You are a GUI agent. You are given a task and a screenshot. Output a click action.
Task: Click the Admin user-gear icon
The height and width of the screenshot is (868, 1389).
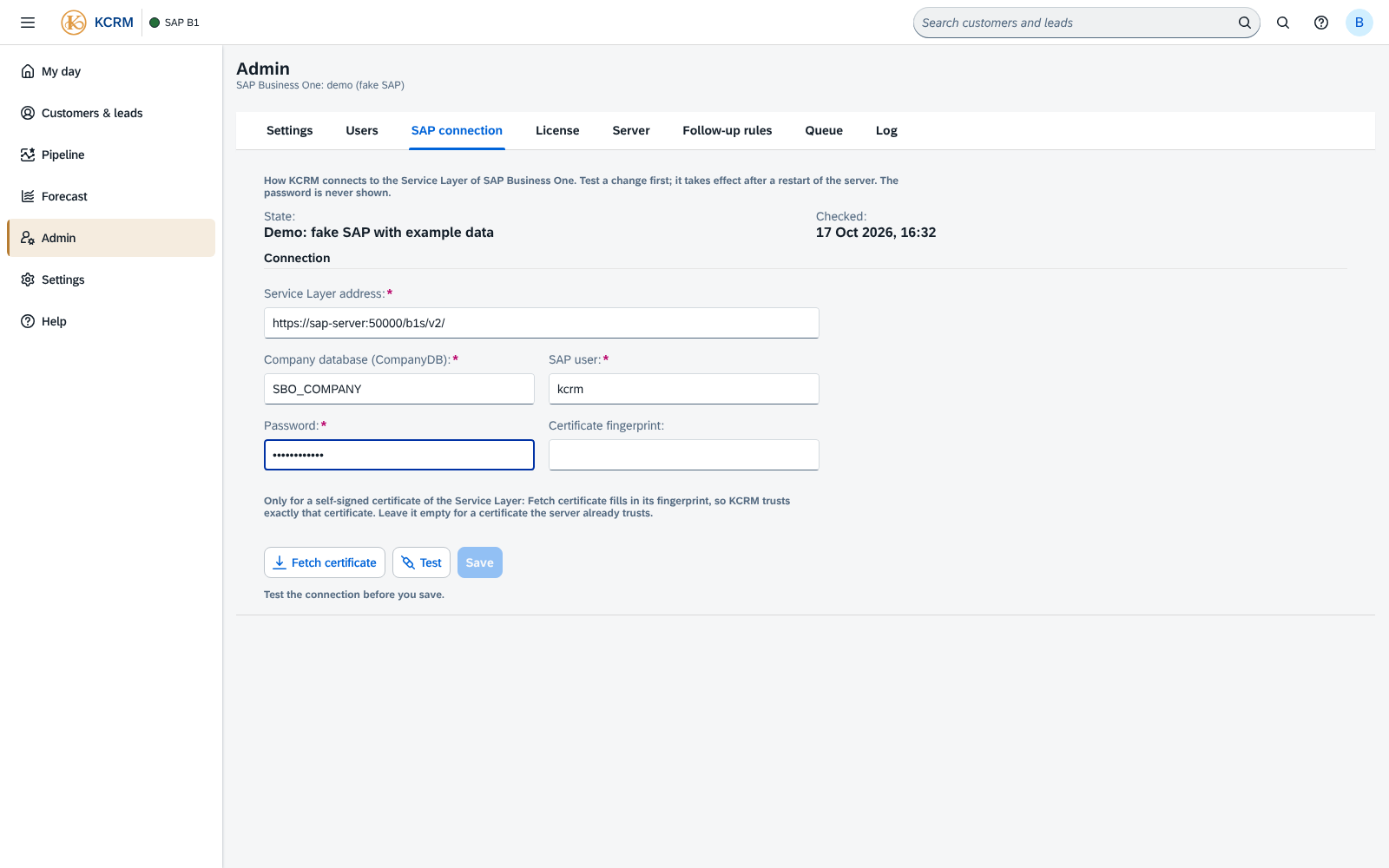pos(28,238)
